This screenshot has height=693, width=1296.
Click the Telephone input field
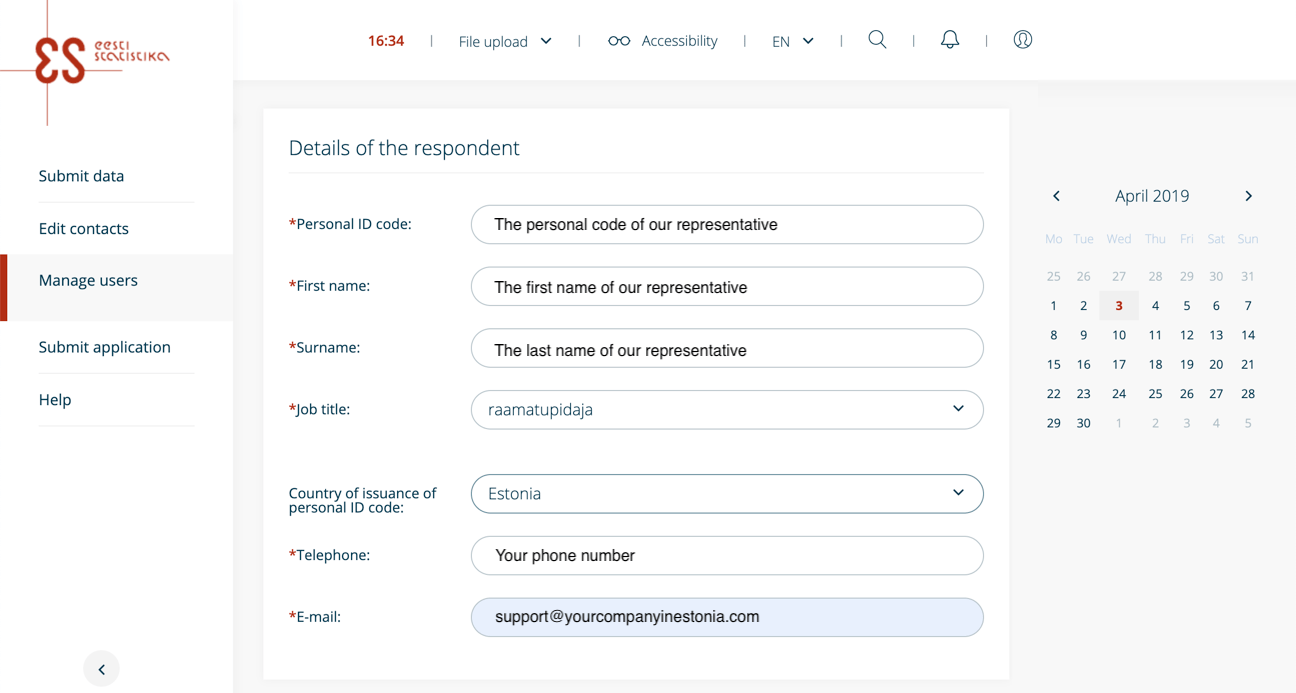(x=727, y=555)
